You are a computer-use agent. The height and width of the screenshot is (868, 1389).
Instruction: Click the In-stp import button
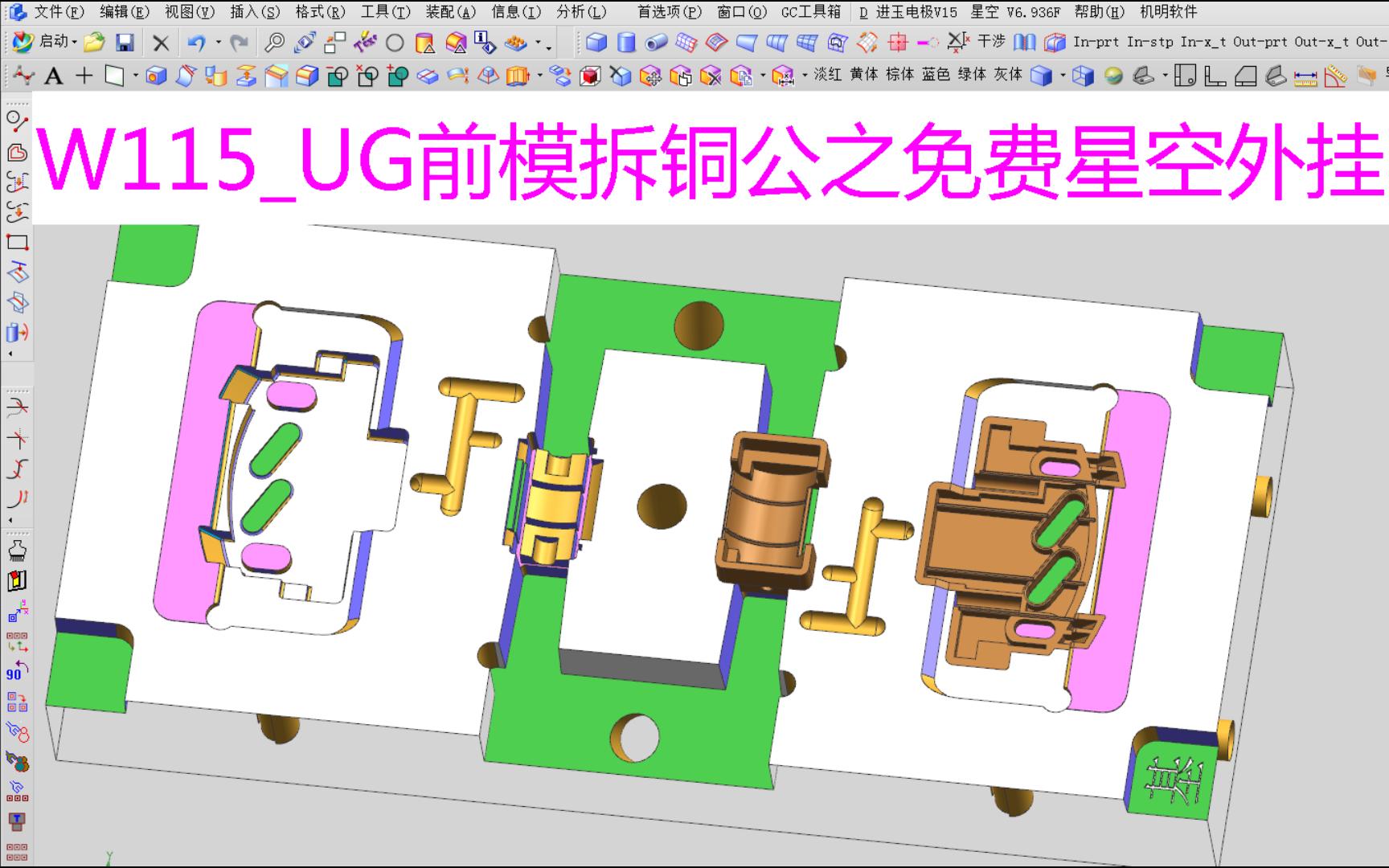click(x=1151, y=41)
